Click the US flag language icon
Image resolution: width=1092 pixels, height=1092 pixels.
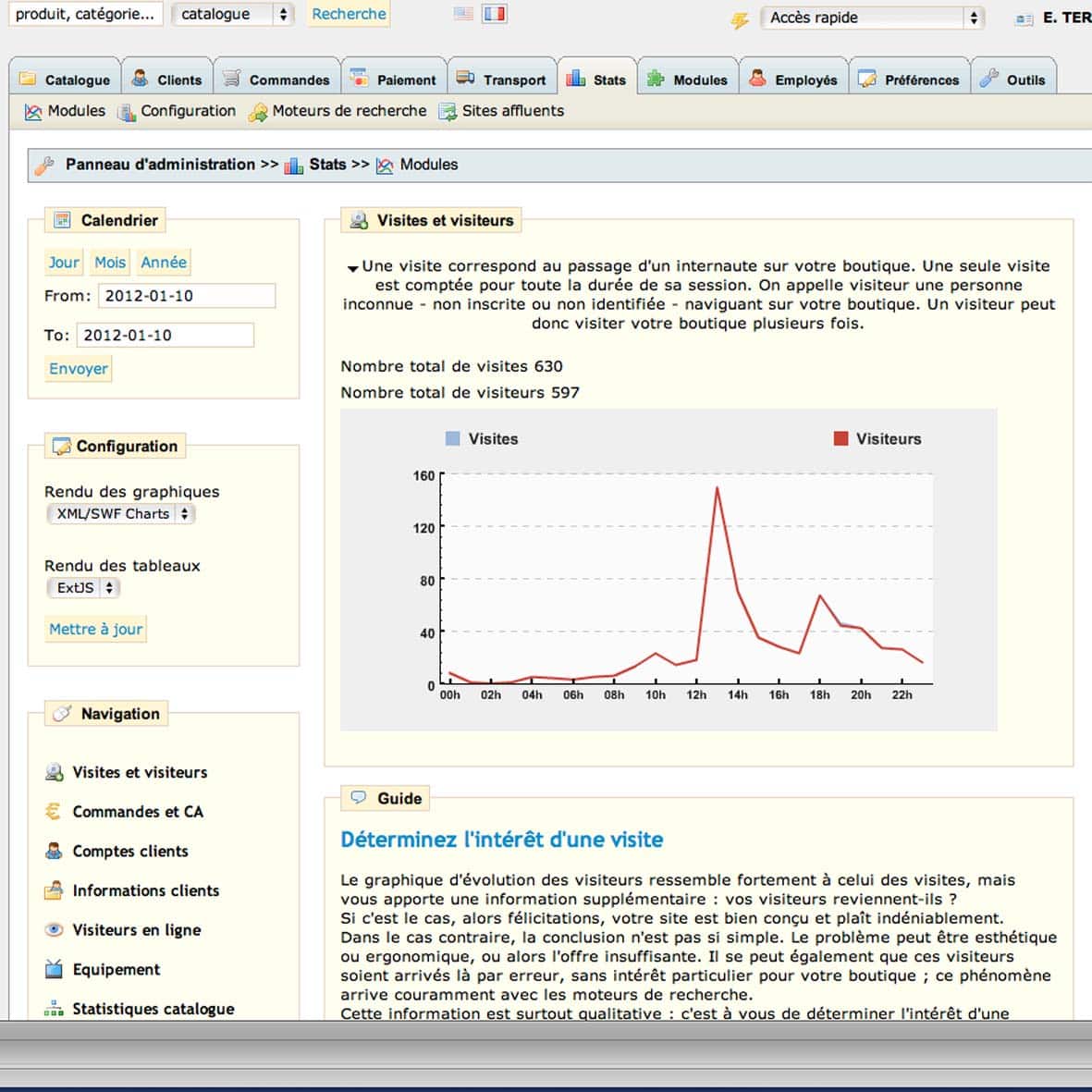pos(464,14)
